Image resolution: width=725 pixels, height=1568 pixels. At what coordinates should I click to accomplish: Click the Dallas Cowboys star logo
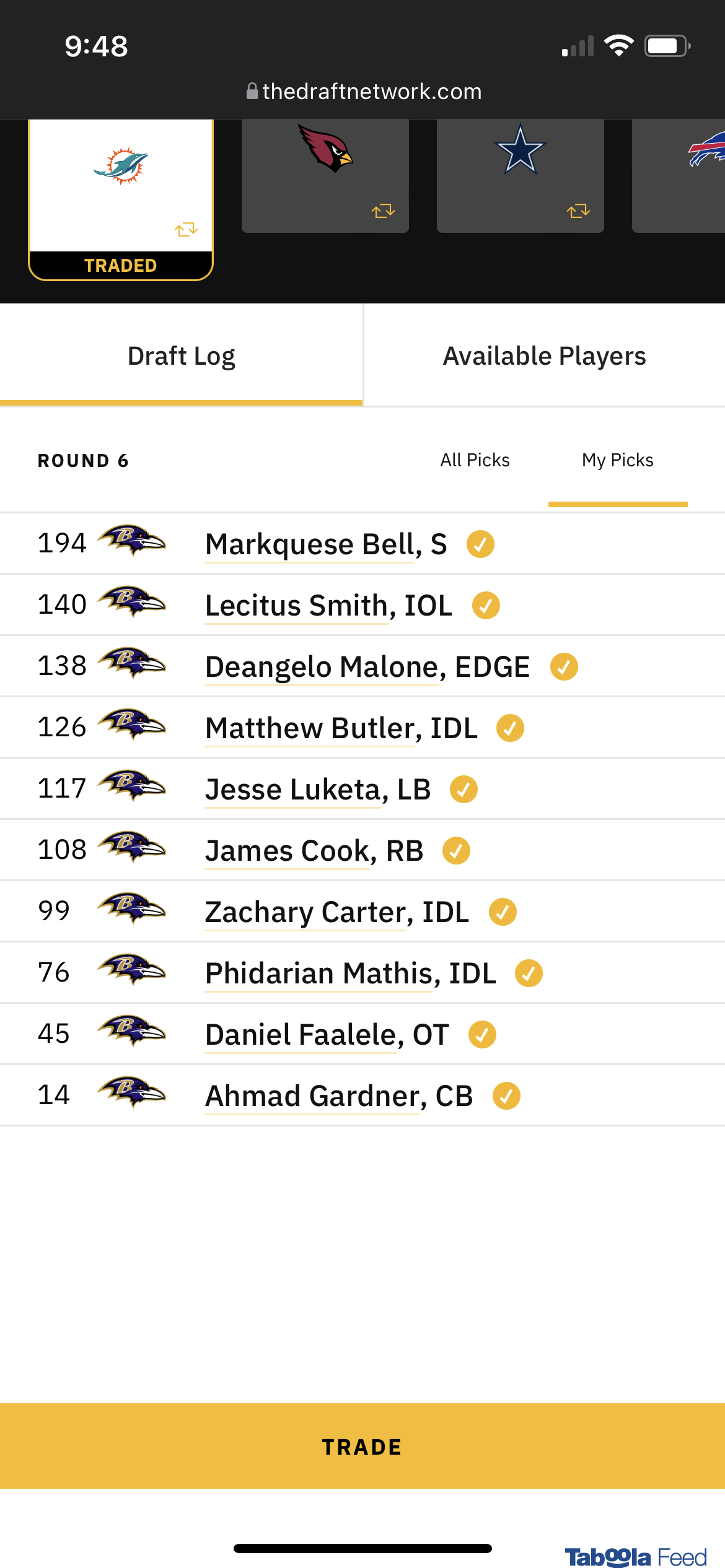(x=520, y=149)
